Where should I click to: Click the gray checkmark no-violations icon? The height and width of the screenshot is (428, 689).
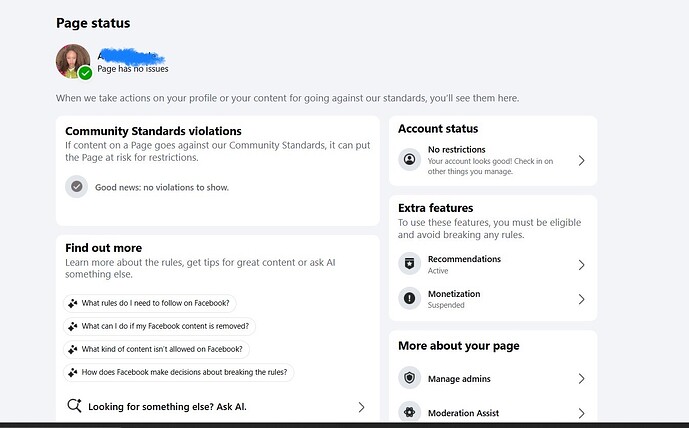tap(76, 187)
